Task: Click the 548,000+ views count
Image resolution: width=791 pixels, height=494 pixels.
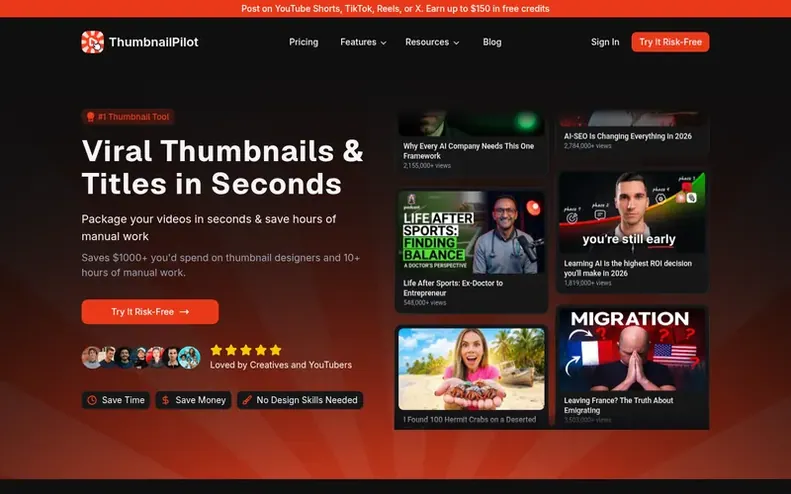Action: (424, 303)
